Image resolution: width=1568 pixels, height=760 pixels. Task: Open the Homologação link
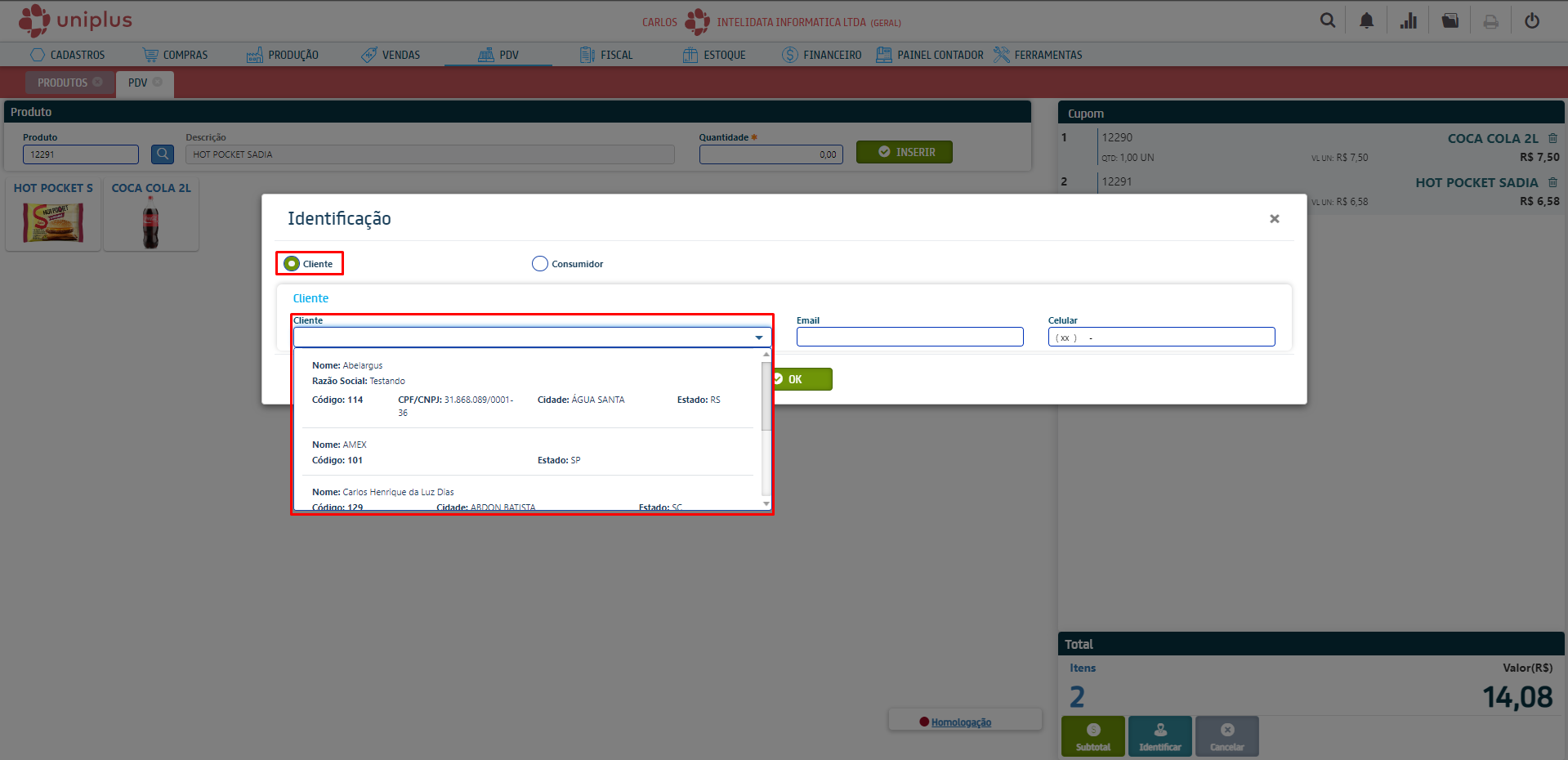pos(961,722)
